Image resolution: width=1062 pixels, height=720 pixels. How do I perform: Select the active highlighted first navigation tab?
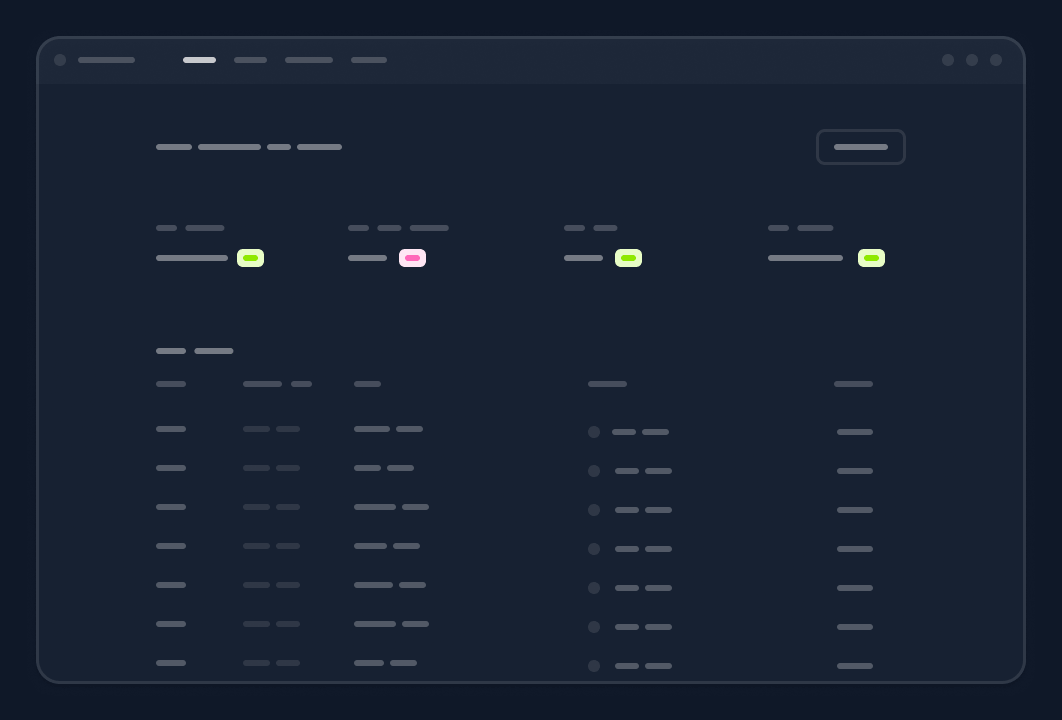coord(199,60)
